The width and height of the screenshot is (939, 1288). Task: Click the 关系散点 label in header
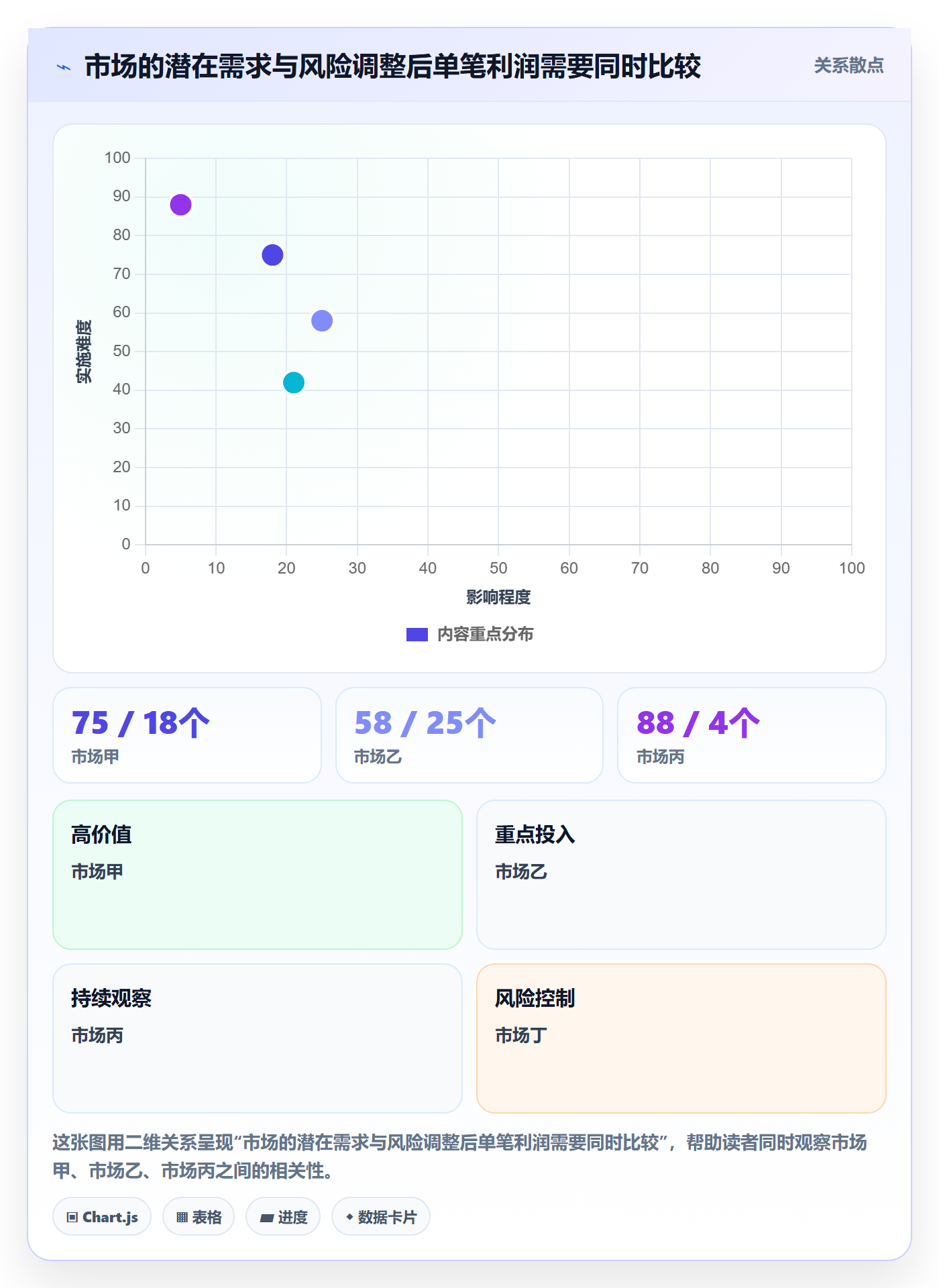click(848, 66)
